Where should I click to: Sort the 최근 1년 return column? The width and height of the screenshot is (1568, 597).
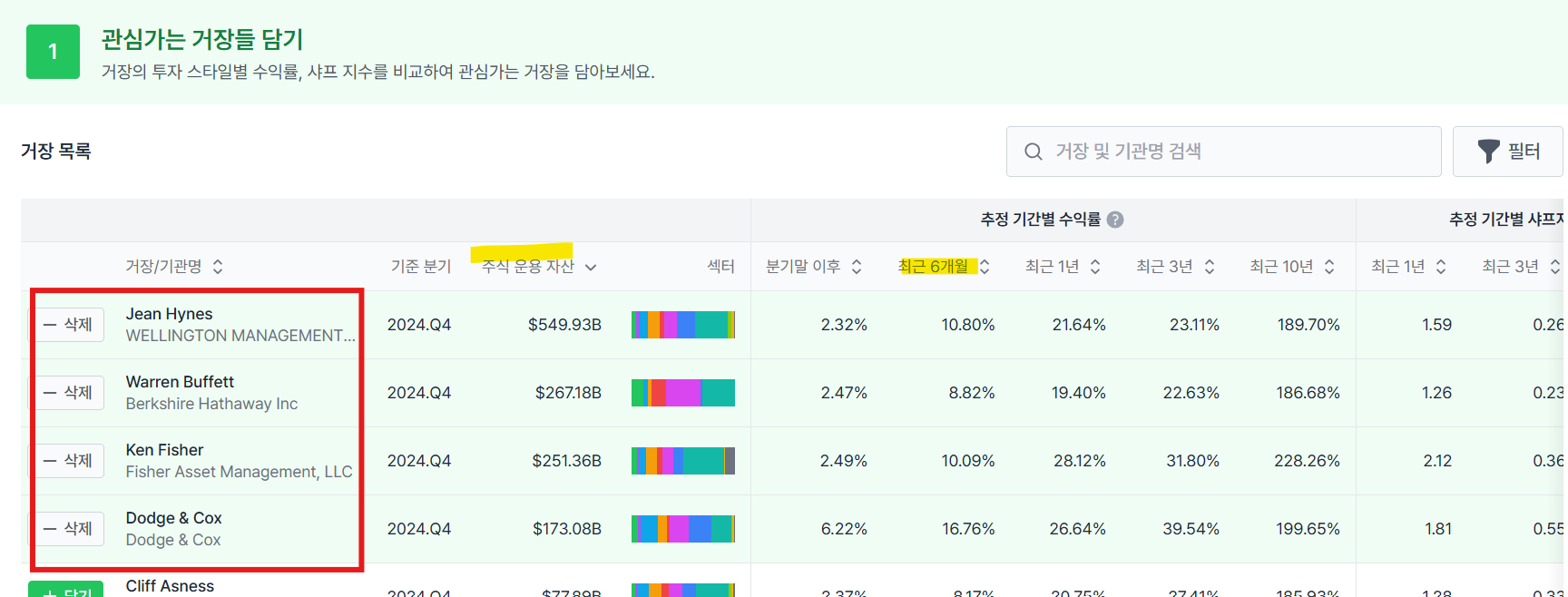click(1095, 267)
